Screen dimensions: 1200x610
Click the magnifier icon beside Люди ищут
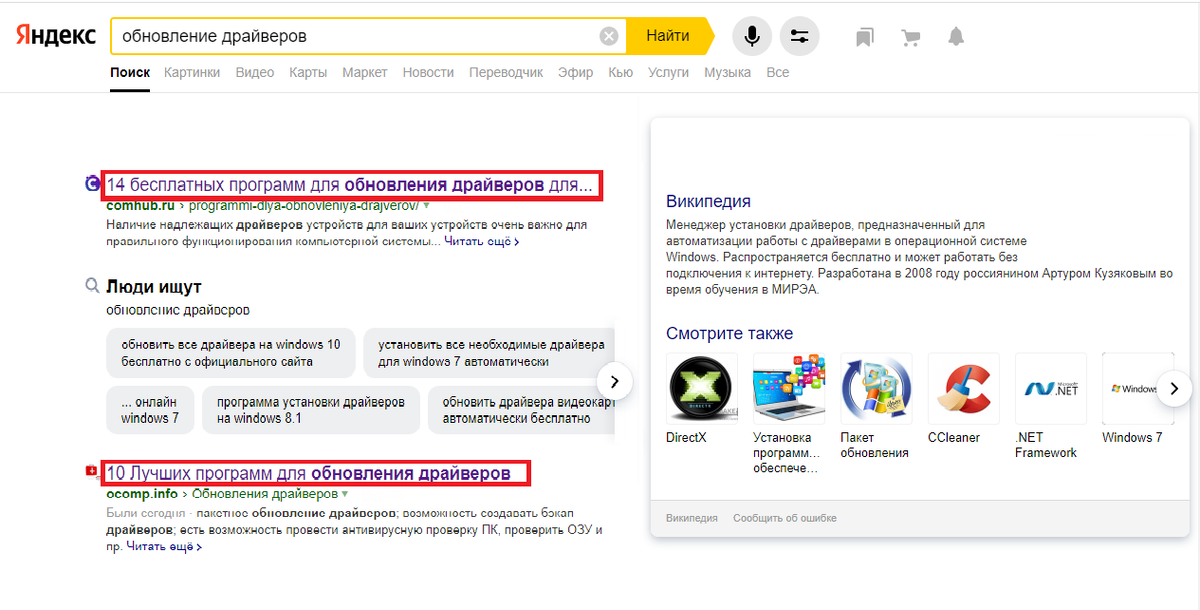93,287
